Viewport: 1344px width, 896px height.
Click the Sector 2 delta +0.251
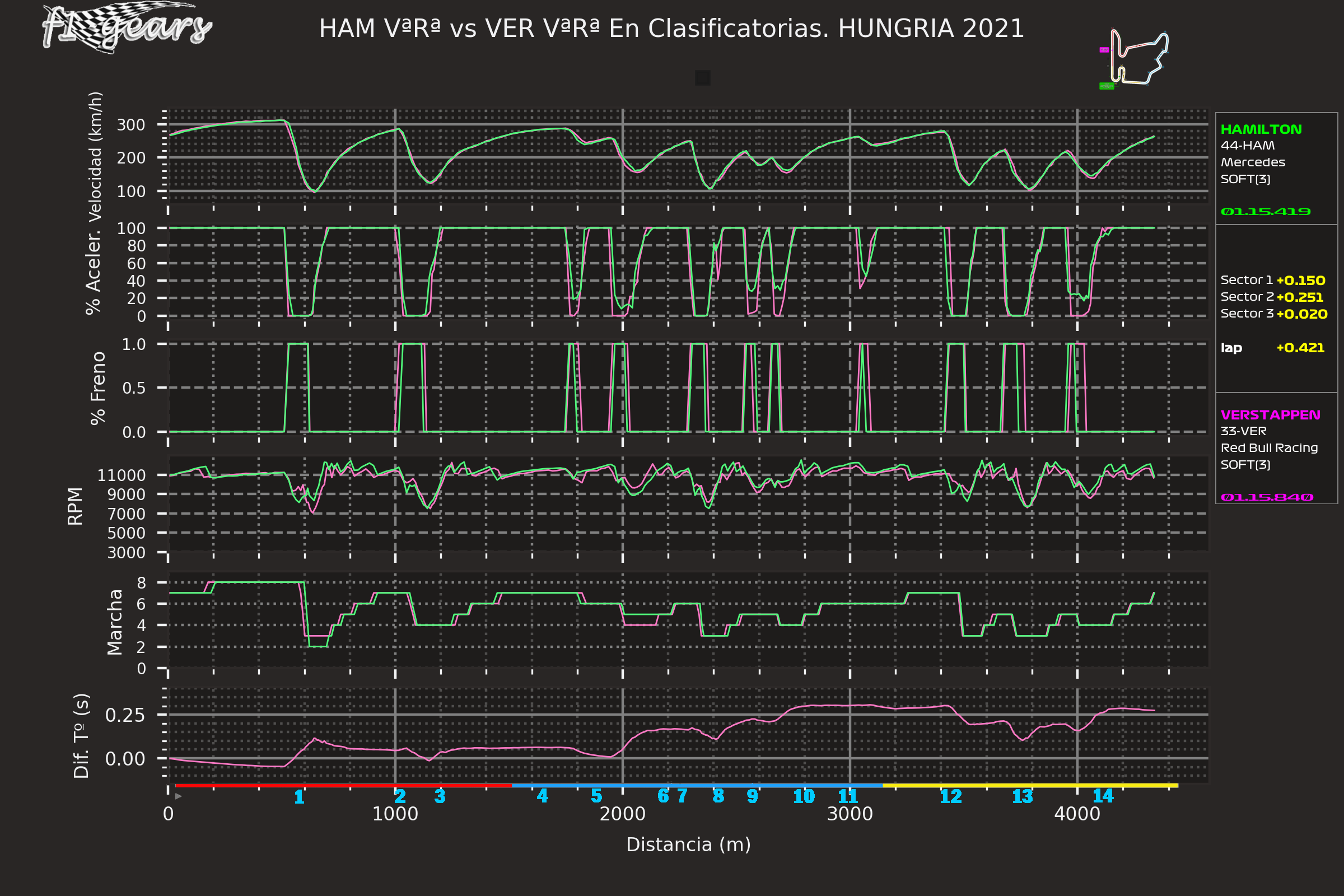tap(1299, 297)
